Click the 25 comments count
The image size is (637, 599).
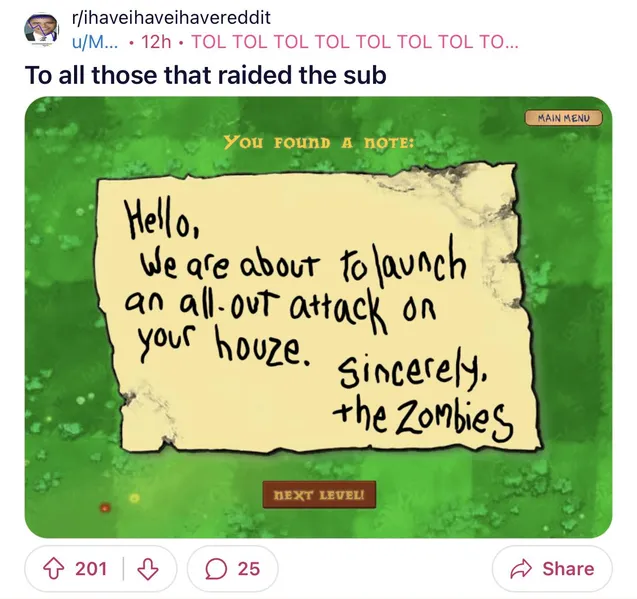click(248, 569)
